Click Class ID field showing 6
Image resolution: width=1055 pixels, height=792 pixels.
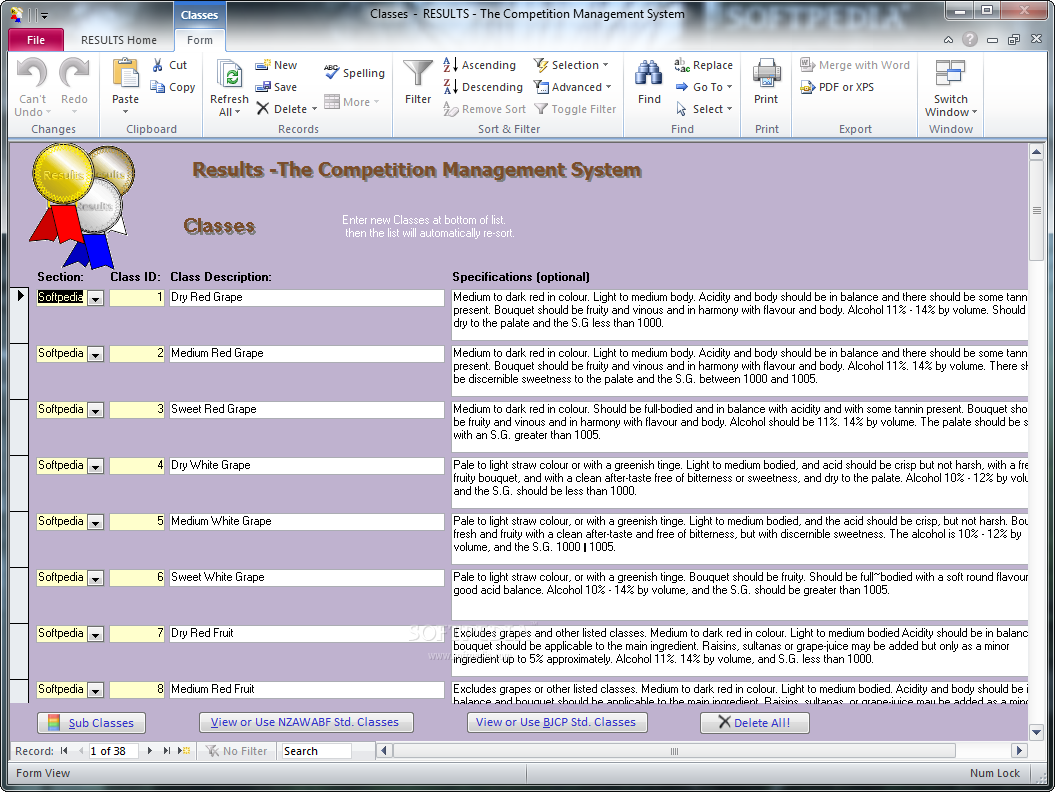tap(137, 577)
